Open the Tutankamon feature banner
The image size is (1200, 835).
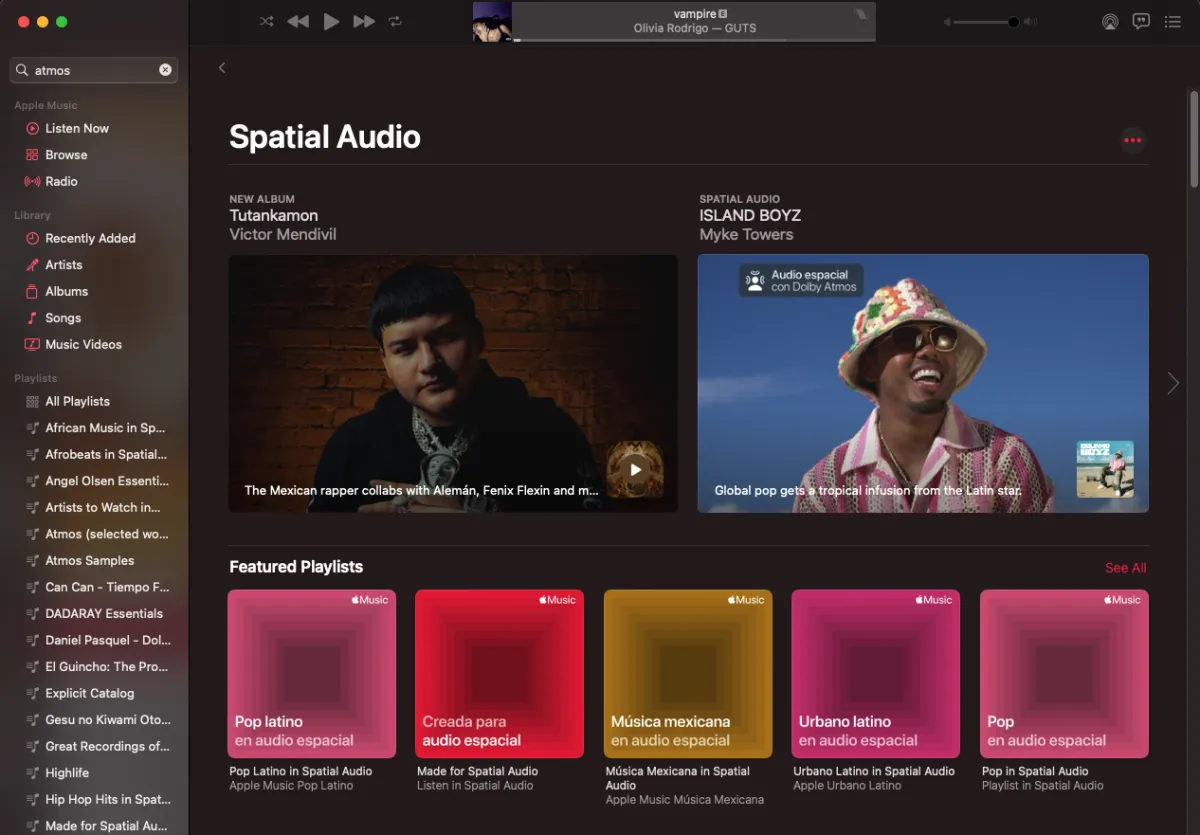point(453,383)
